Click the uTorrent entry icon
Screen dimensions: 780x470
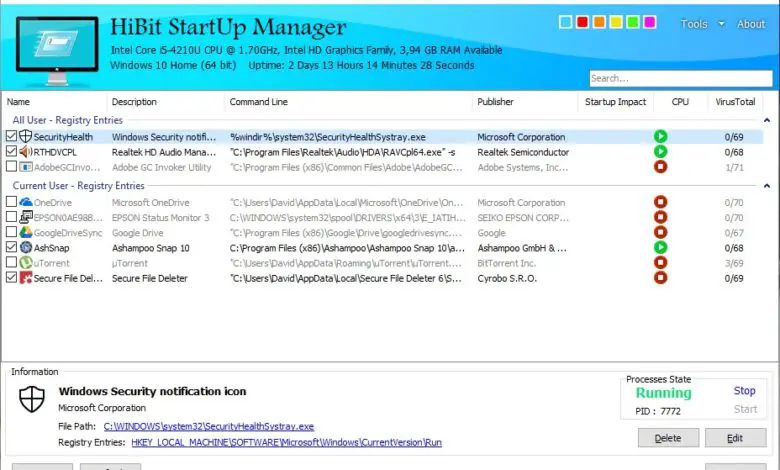25,263
